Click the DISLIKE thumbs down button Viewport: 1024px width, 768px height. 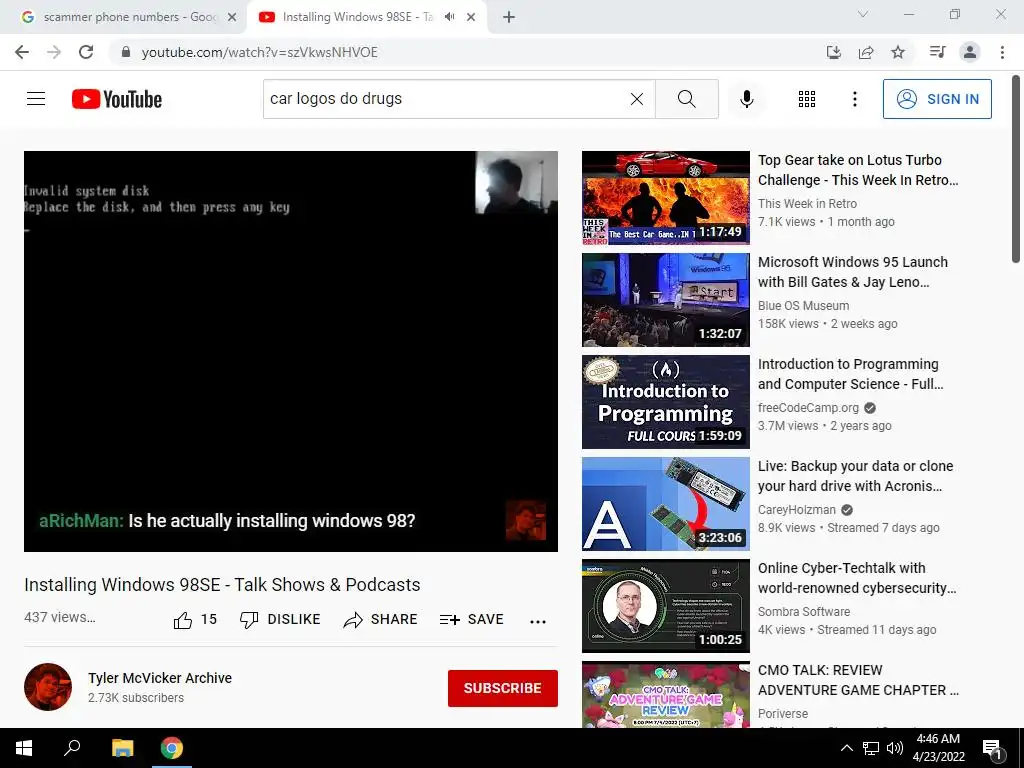[x=280, y=619]
